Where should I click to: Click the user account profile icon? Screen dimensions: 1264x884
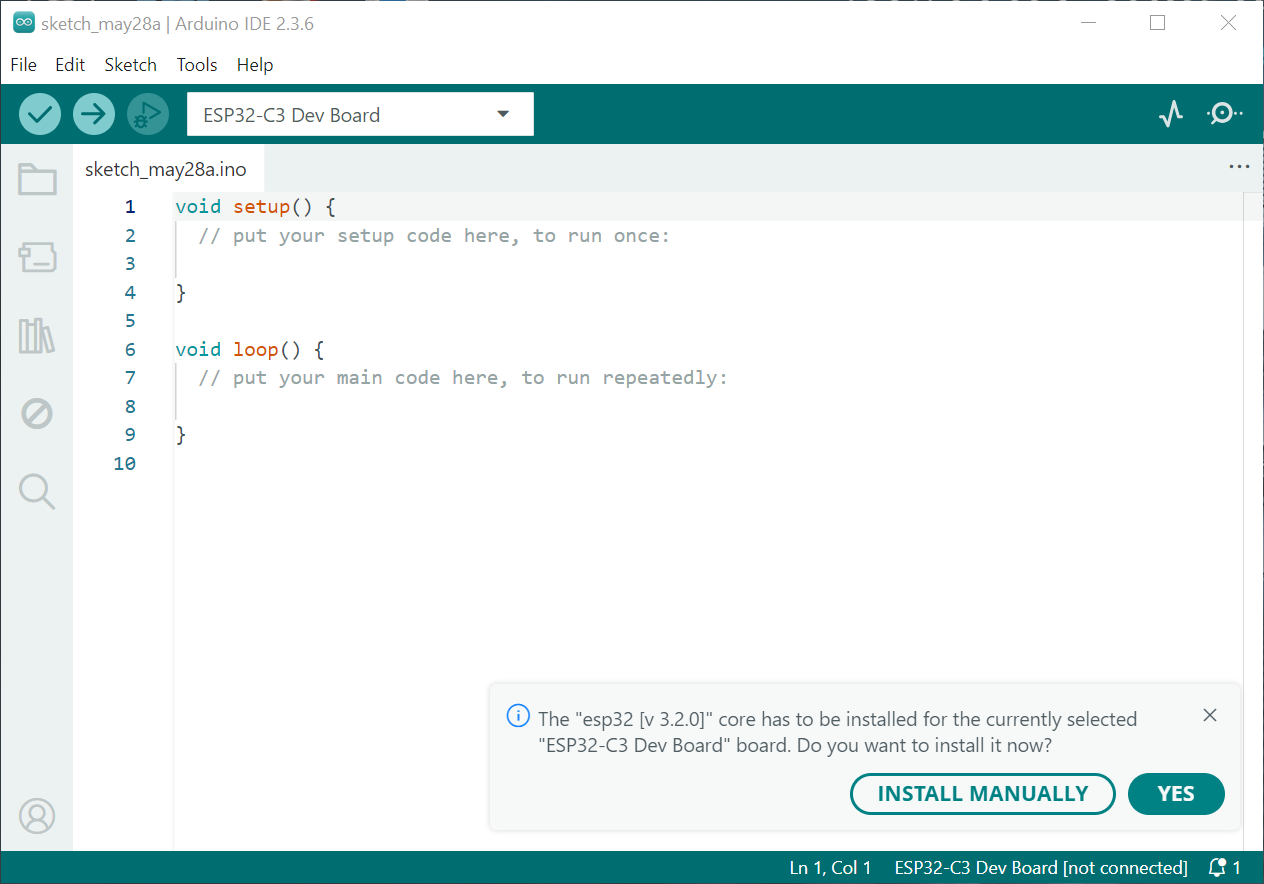point(37,816)
